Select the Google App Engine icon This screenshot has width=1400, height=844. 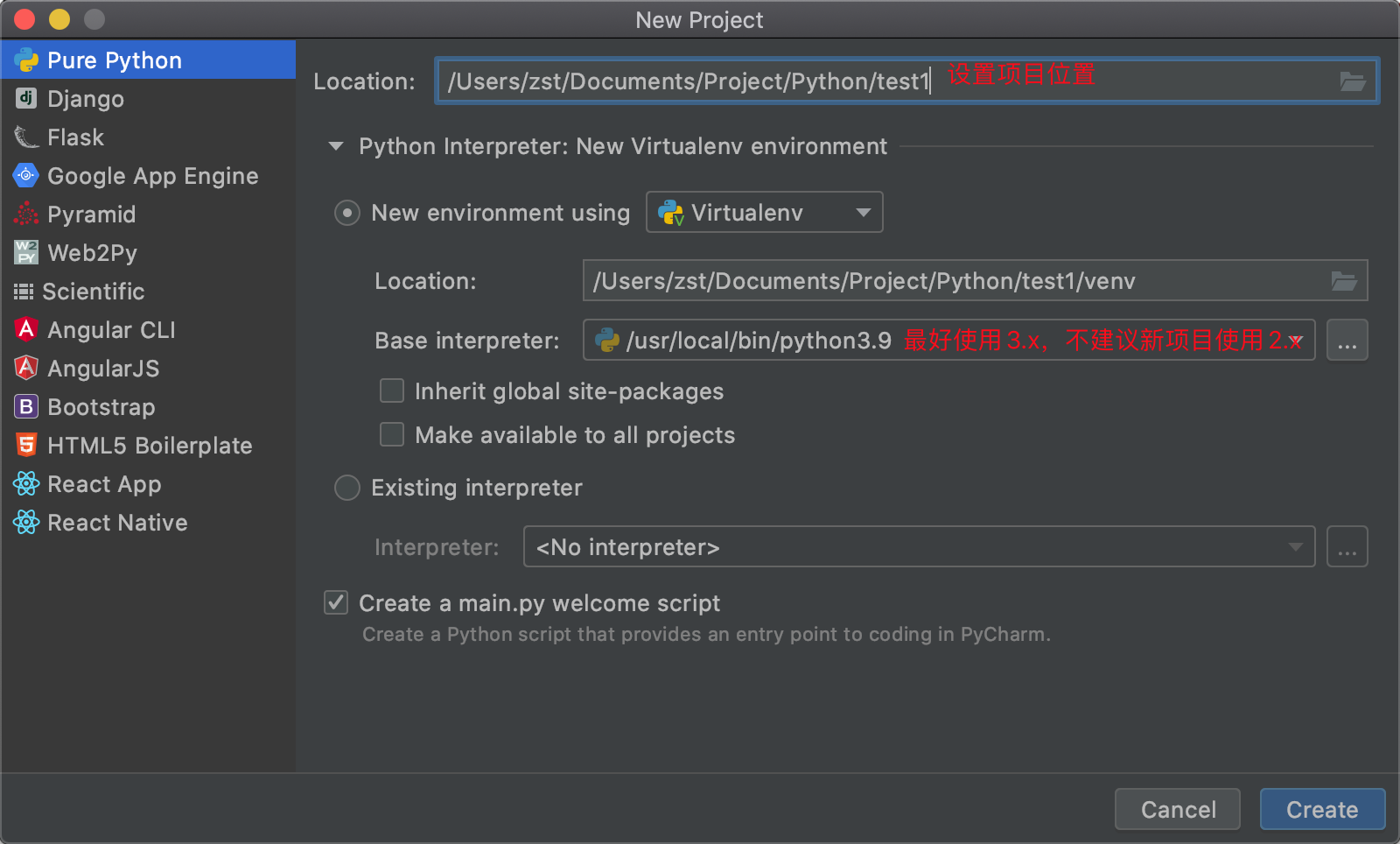[x=25, y=175]
